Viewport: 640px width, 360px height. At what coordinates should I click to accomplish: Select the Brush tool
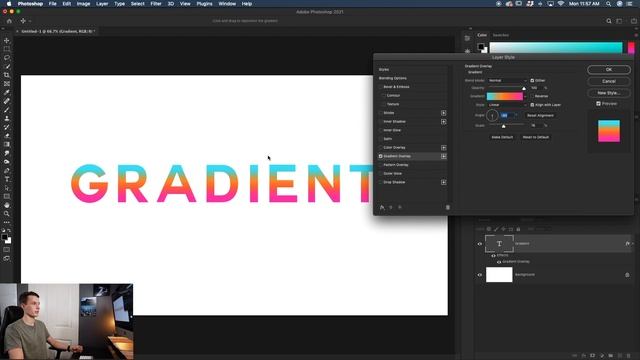[x=7, y=109]
